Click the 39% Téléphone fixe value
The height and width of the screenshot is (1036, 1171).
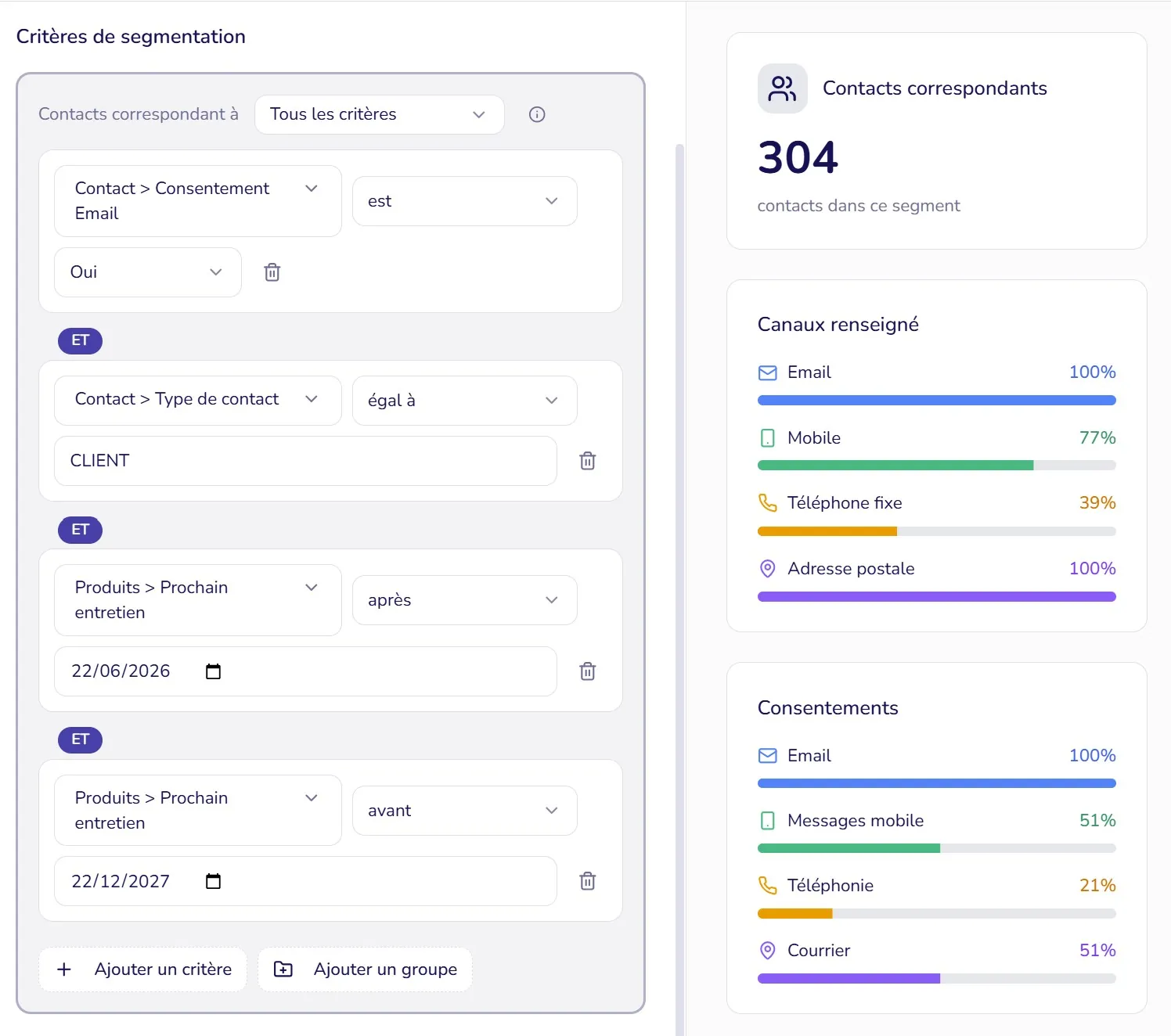point(1097,503)
